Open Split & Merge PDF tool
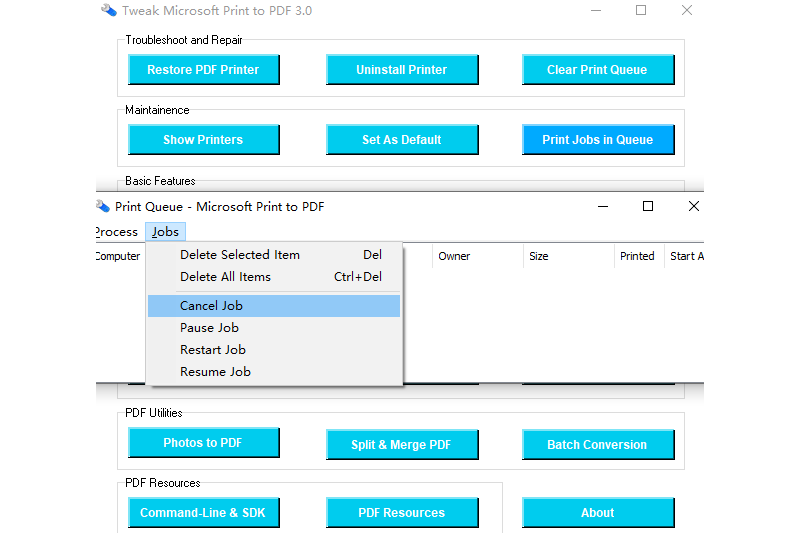The width and height of the screenshot is (800, 533). pos(402,445)
